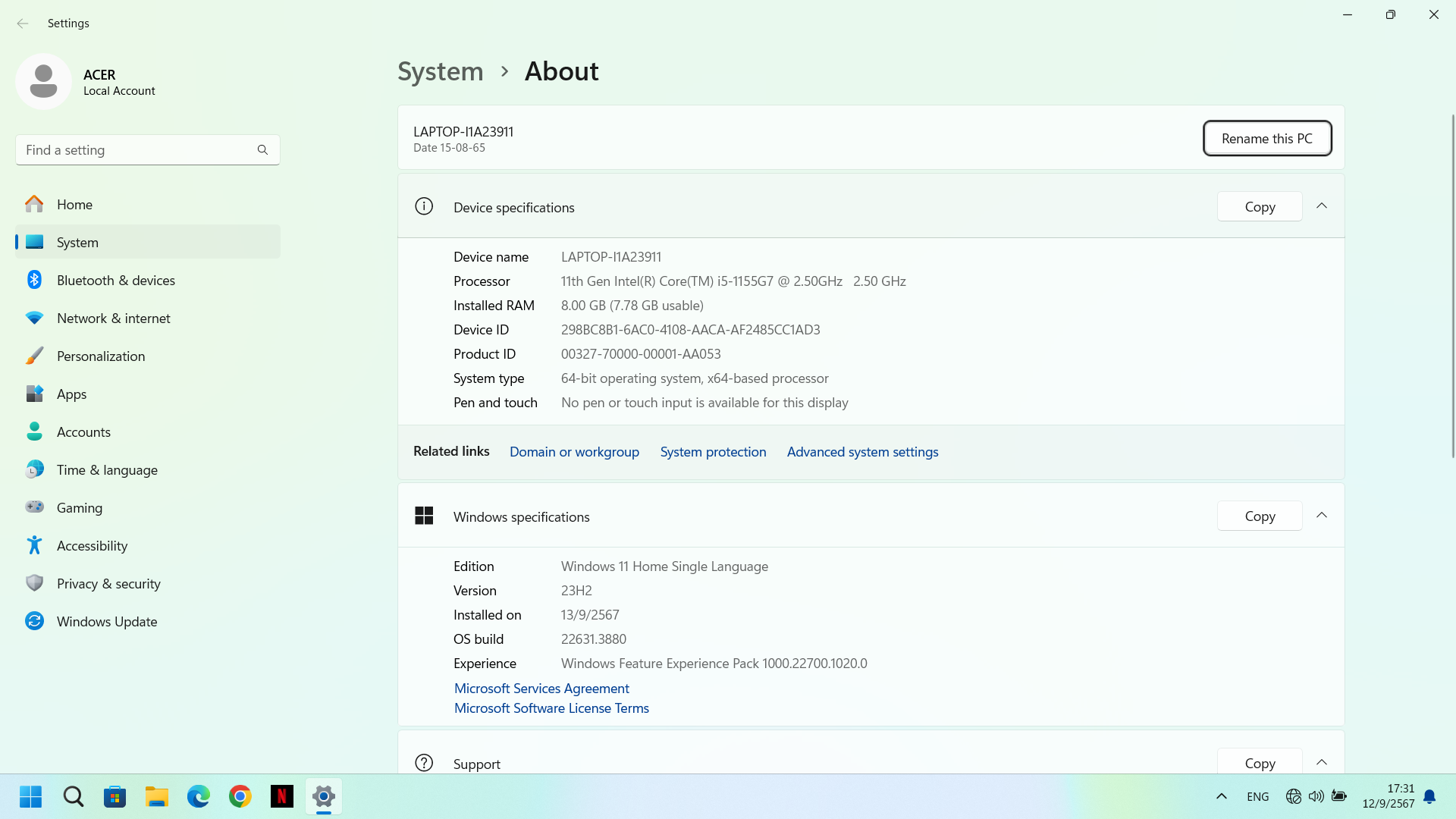Open the Windows Update sync icon

[34, 621]
